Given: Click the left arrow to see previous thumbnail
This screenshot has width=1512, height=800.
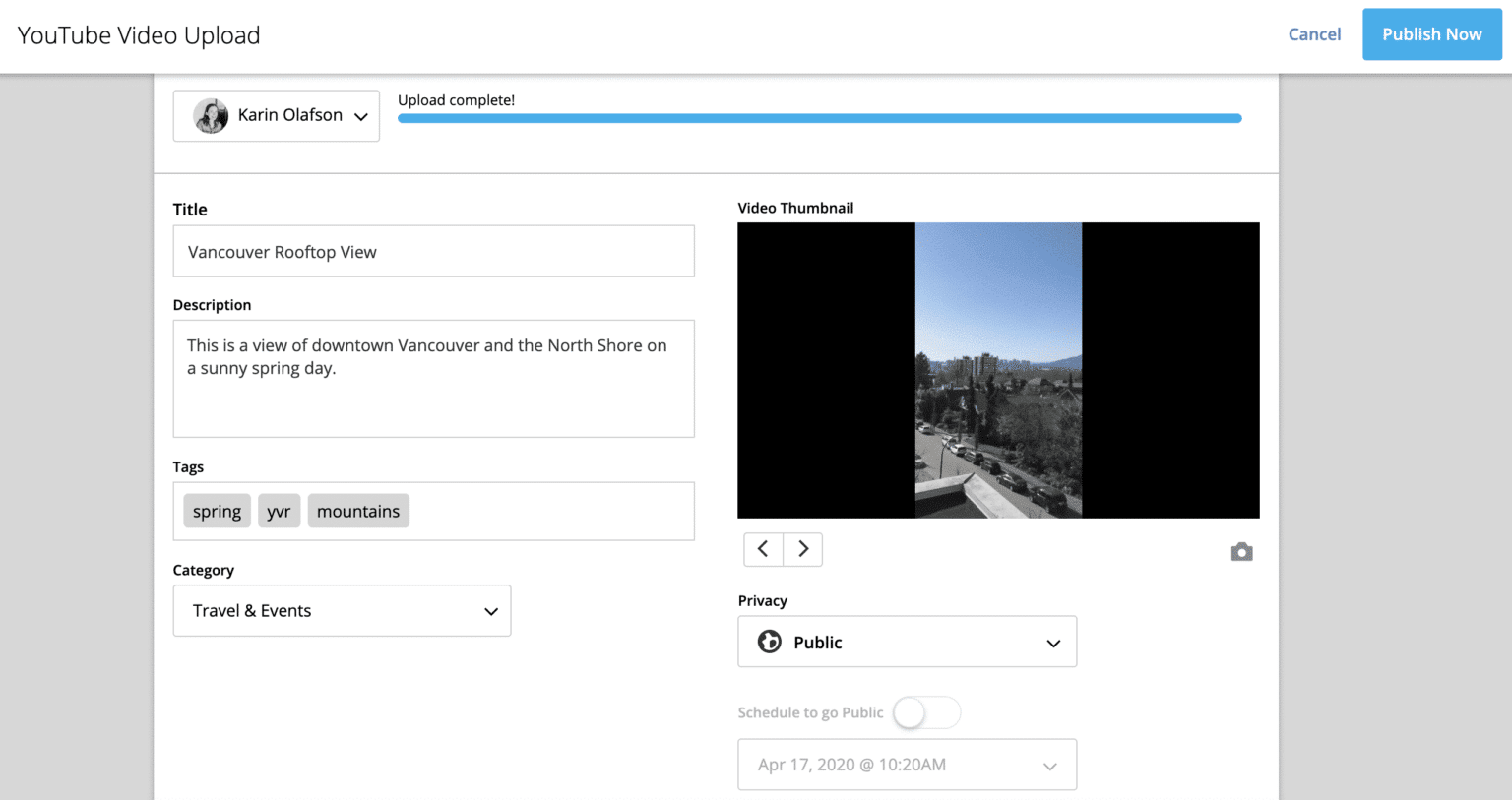Looking at the screenshot, I should (763, 549).
